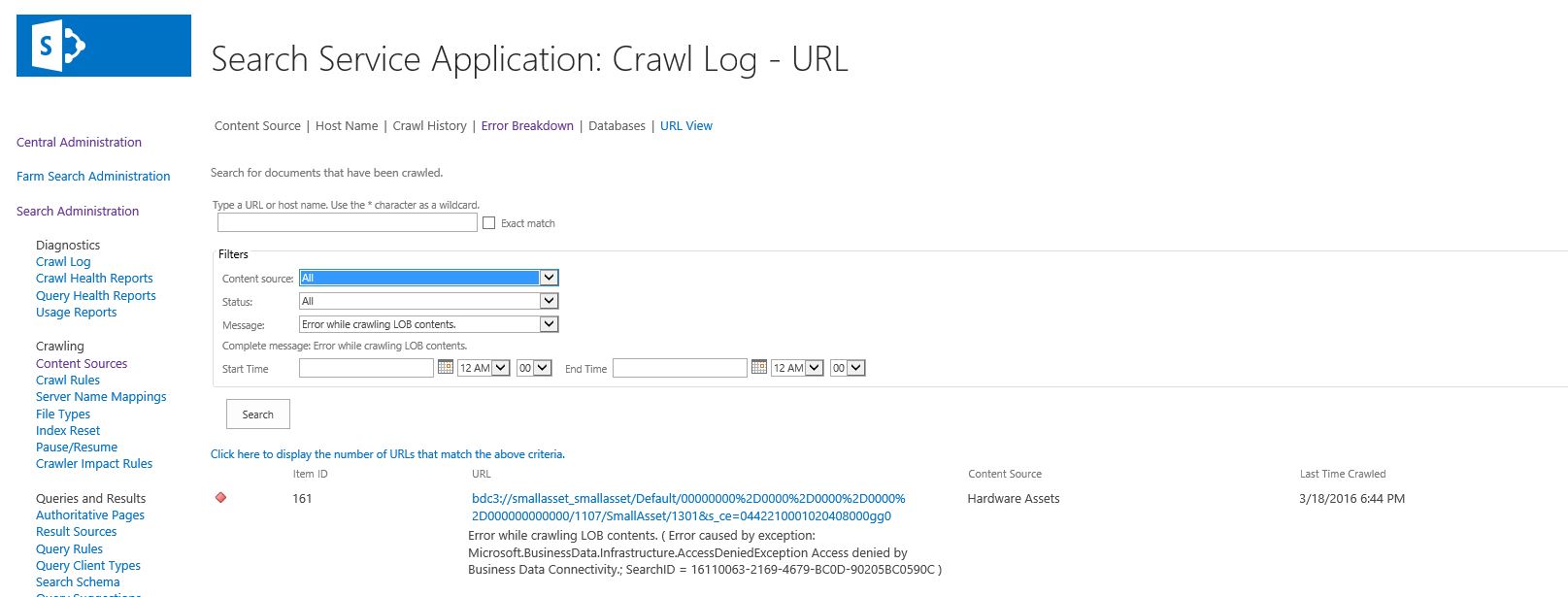Switch to the Content Source tab

(x=257, y=126)
